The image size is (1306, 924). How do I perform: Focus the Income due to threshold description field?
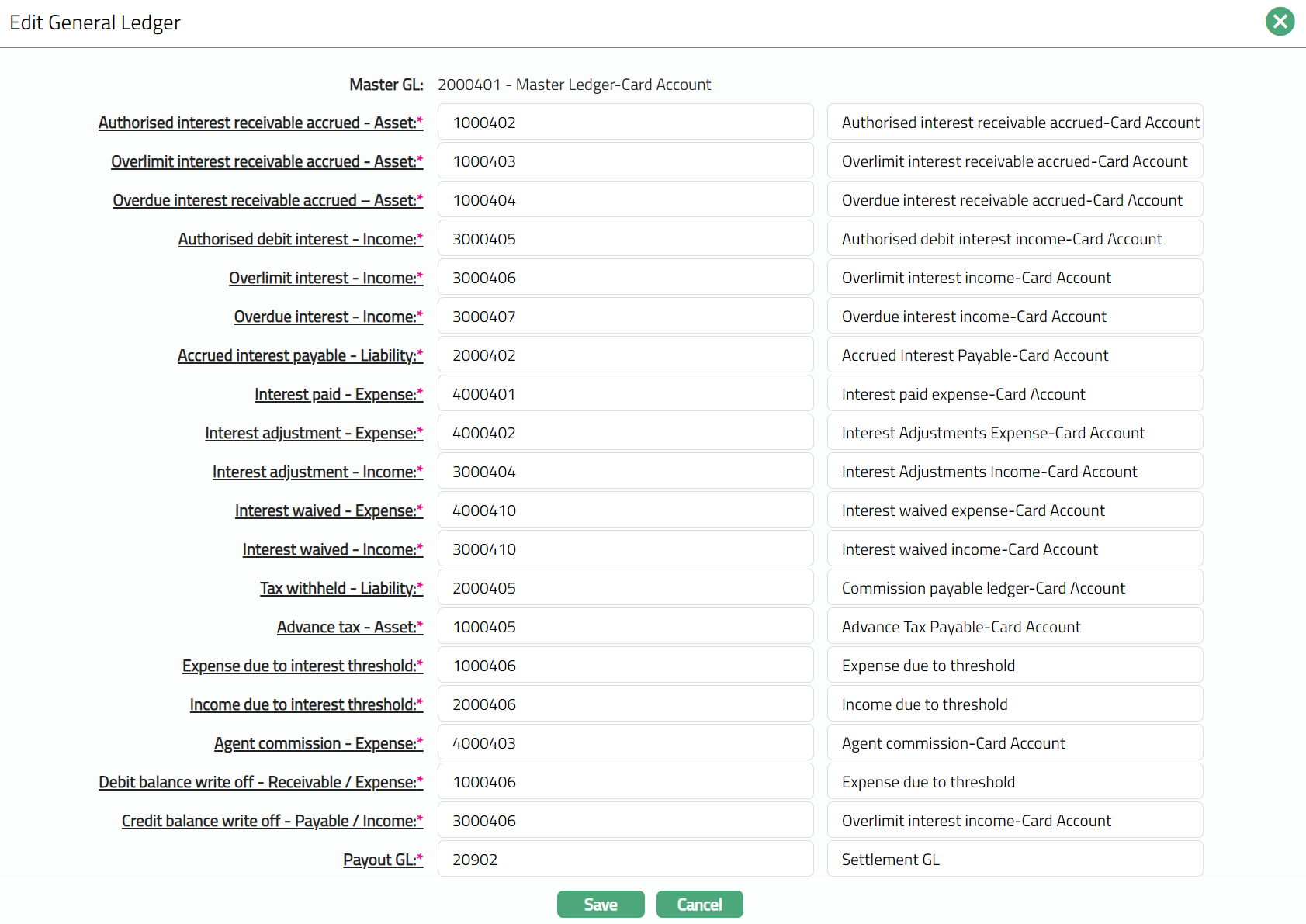[1014, 704]
